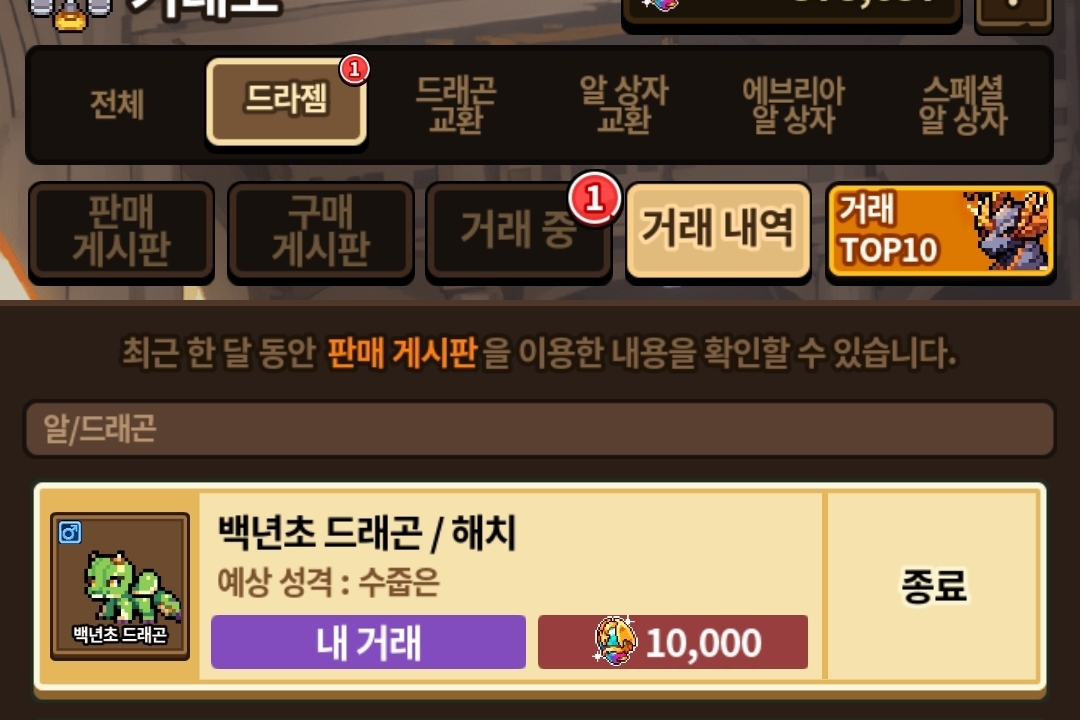Show the 거래 중 list
The image size is (1080, 720).
[x=519, y=230]
